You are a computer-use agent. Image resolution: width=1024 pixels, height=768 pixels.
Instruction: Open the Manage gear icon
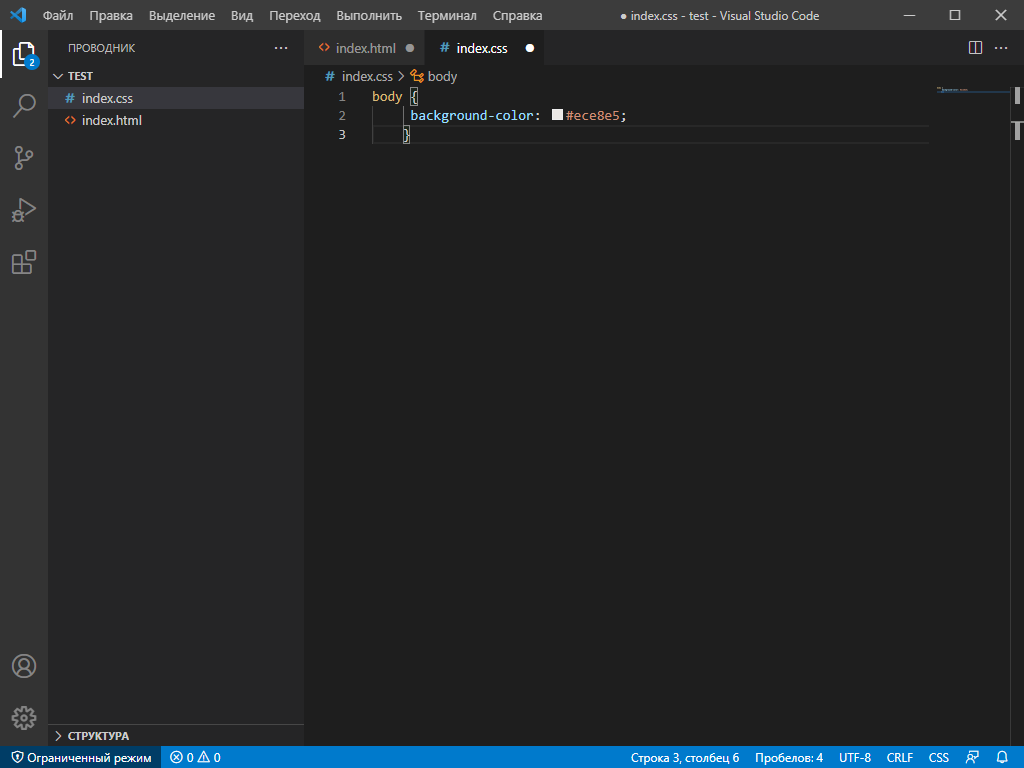[x=24, y=718]
